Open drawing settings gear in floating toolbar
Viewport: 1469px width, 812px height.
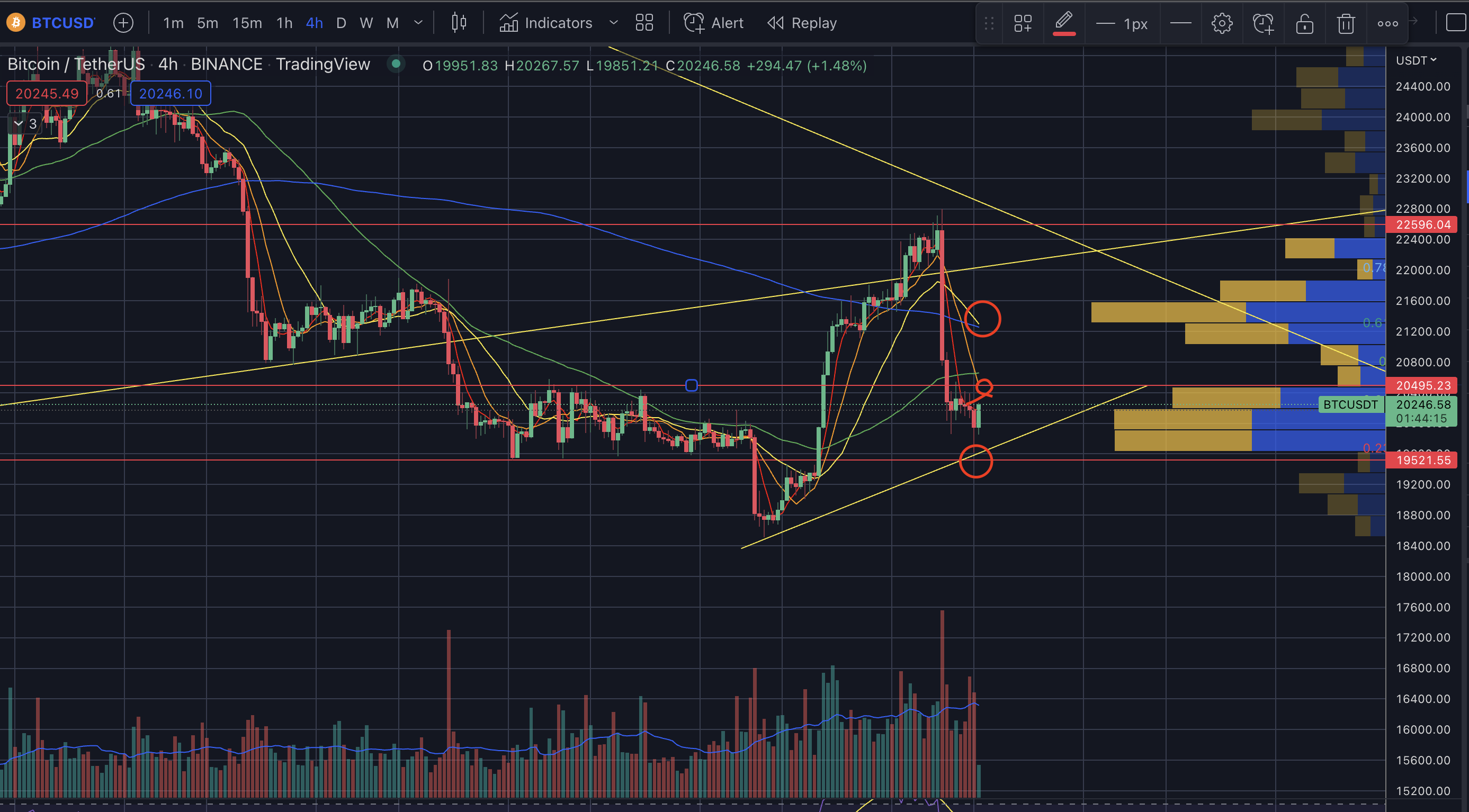pos(1222,23)
